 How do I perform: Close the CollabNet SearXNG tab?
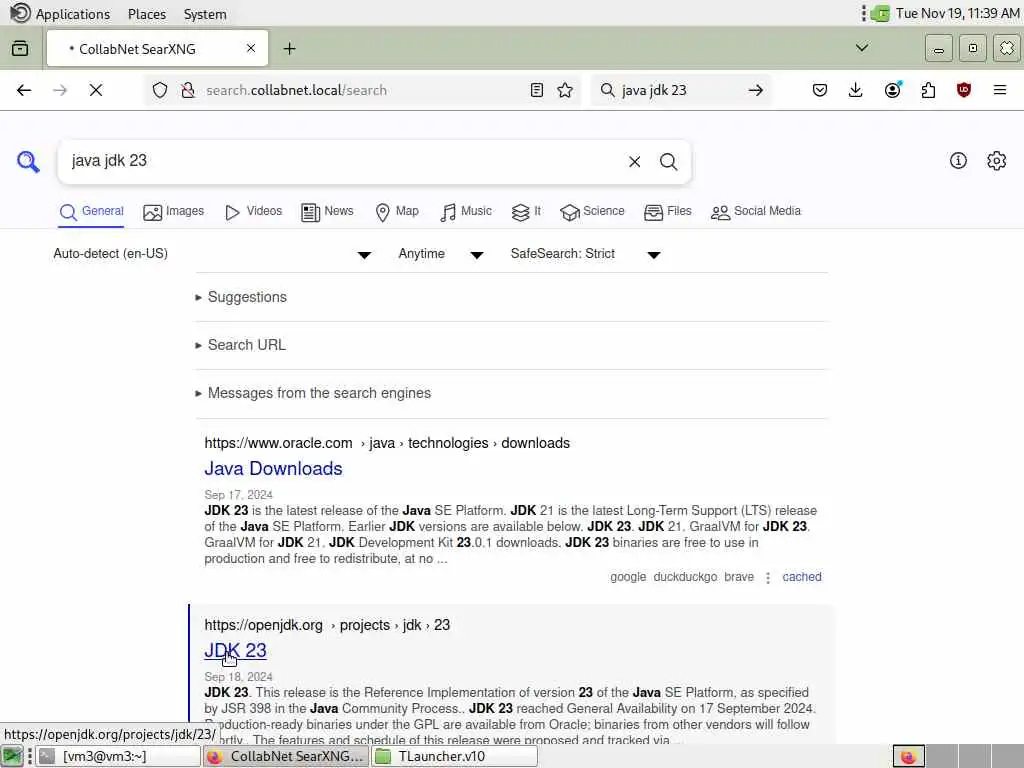click(251, 48)
